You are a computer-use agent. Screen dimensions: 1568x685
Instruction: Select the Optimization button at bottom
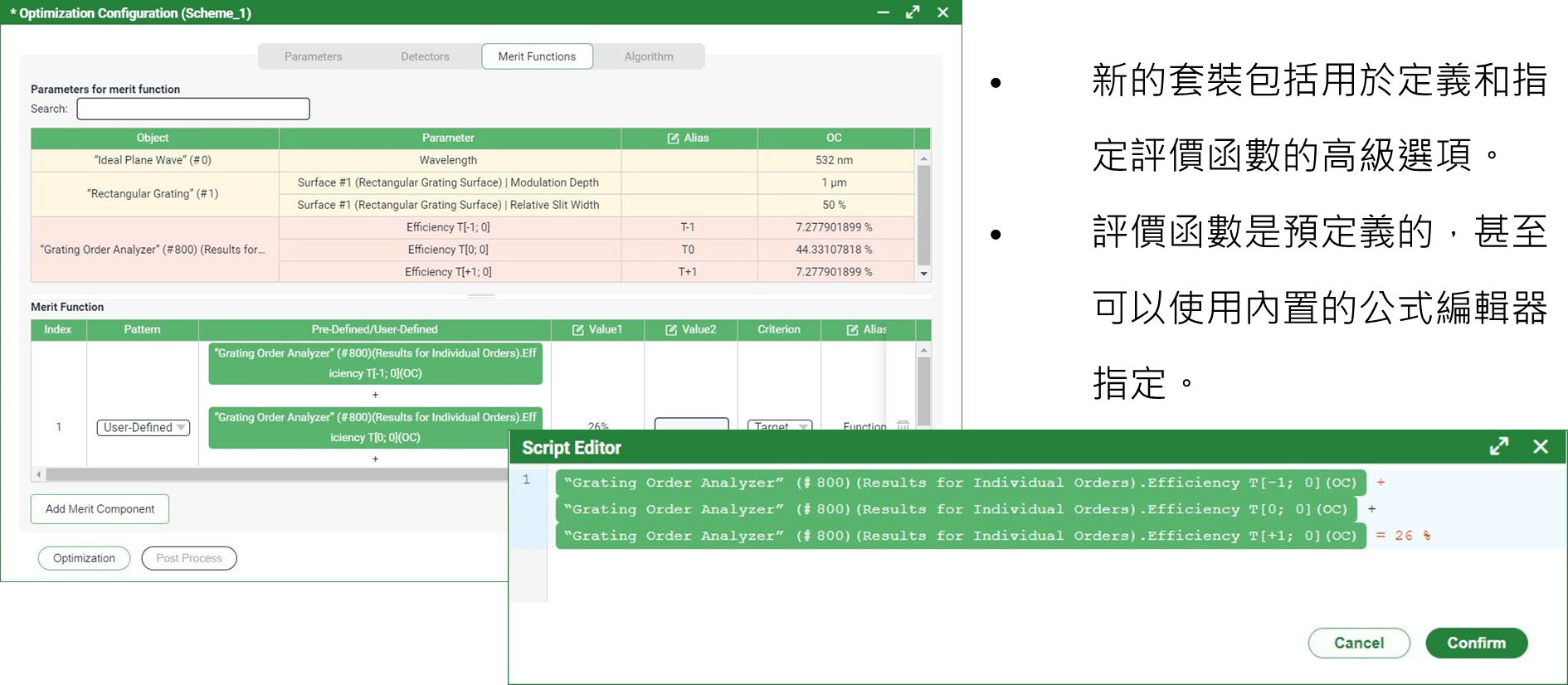(84, 558)
